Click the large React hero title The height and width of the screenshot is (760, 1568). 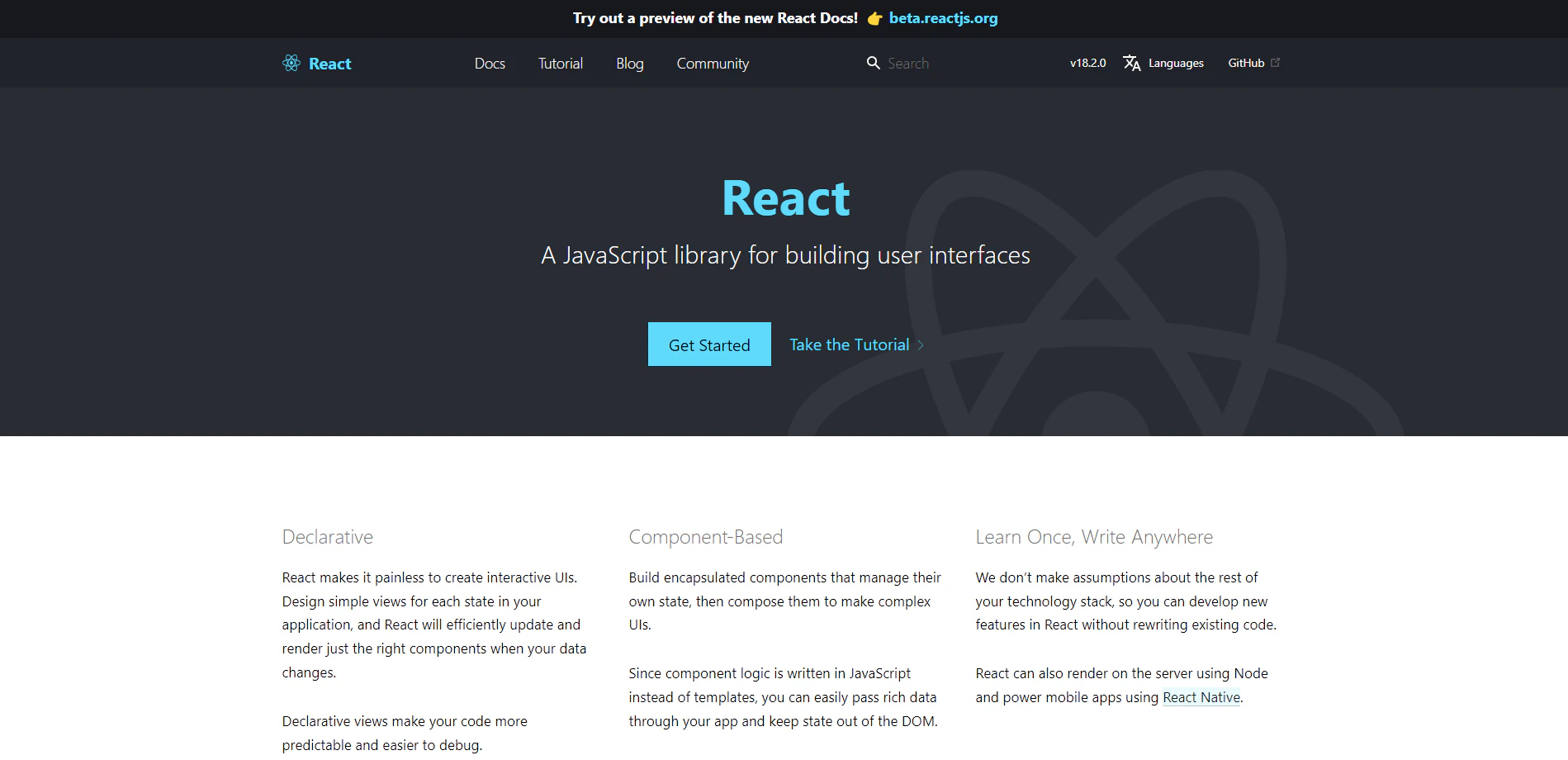click(785, 198)
